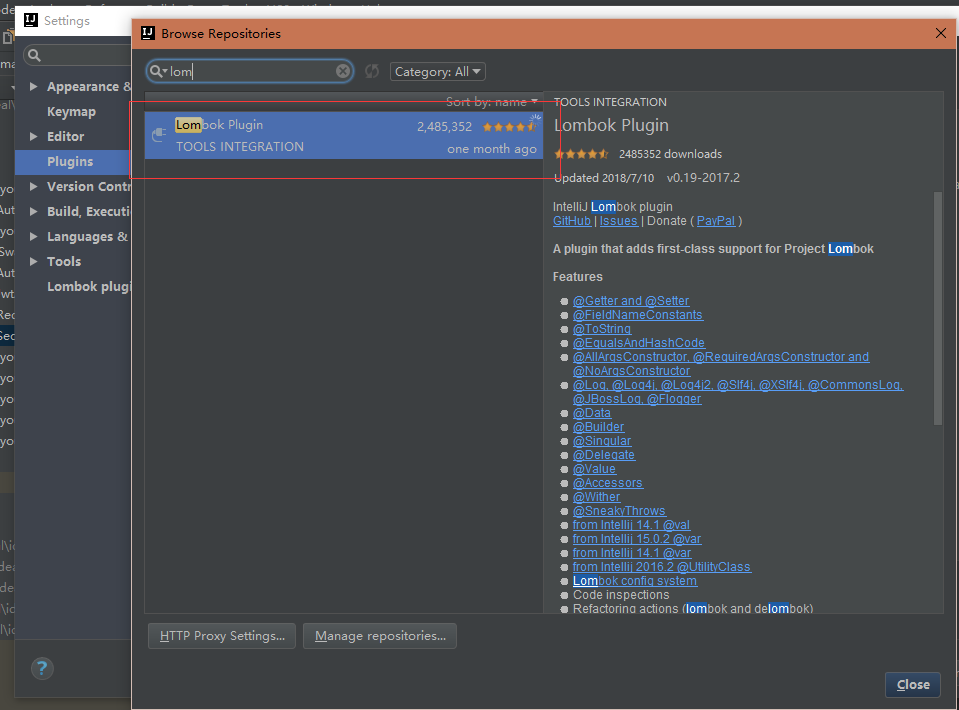Image resolution: width=959 pixels, height=710 pixels.
Task: Click the Code inspections feature text
Action: click(x=621, y=595)
